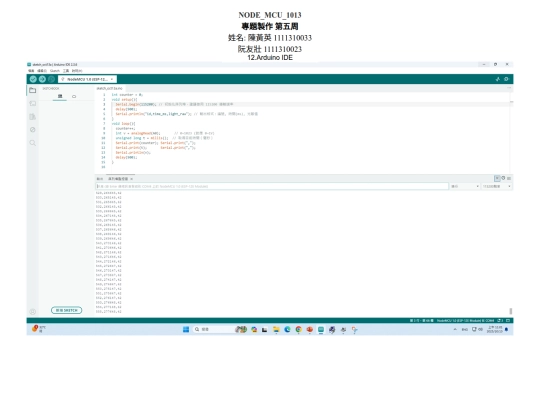Click the notifications icon in status bar
Screen dimensions: 540x405
tap(500, 321)
